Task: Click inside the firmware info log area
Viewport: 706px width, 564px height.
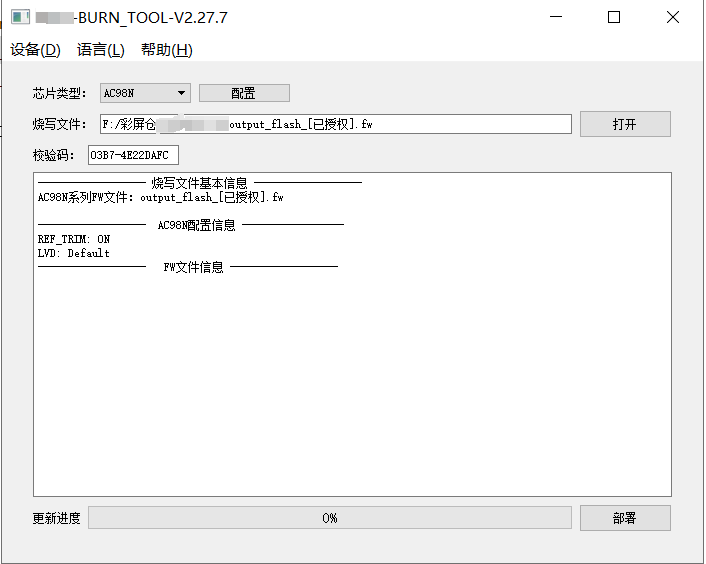Action: coord(352,334)
